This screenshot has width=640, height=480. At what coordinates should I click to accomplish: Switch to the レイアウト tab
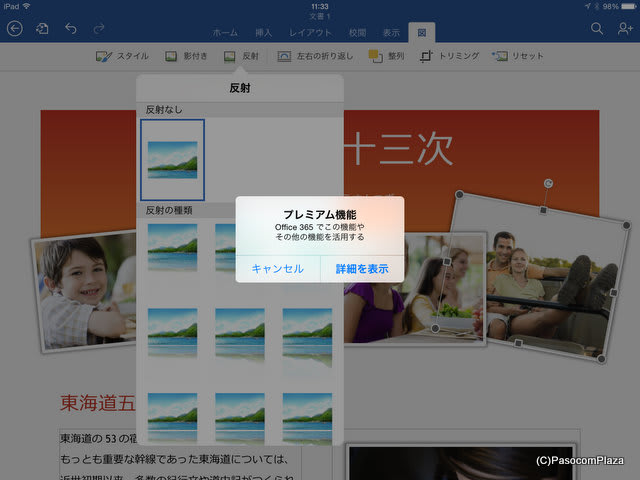tap(310, 33)
